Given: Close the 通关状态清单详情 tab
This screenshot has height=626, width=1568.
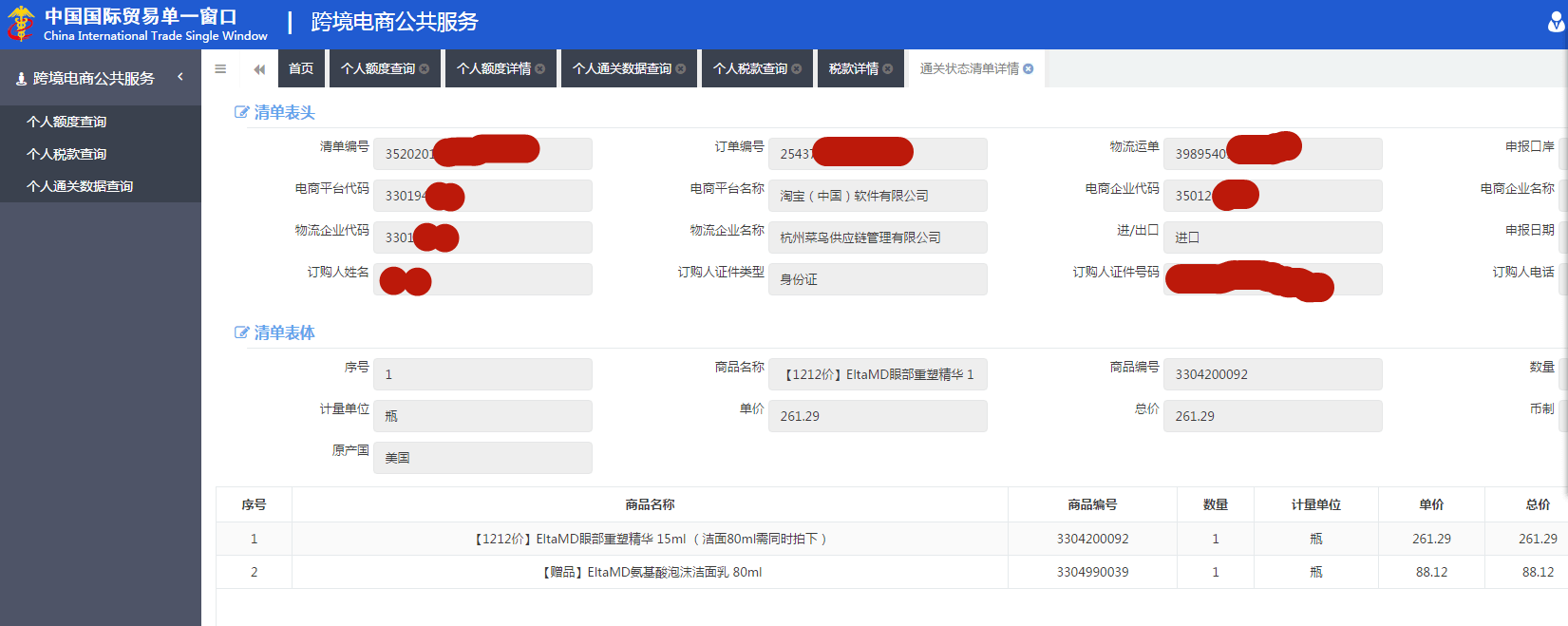Looking at the screenshot, I should (1029, 68).
